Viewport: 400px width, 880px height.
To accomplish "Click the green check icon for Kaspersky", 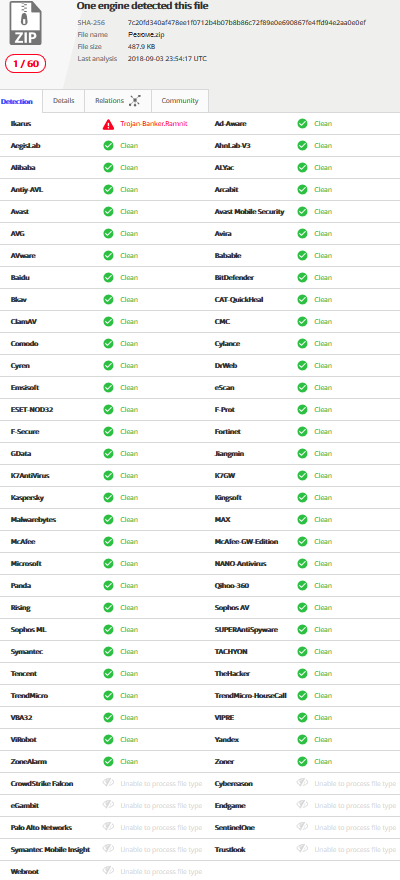I will [108, 498].
